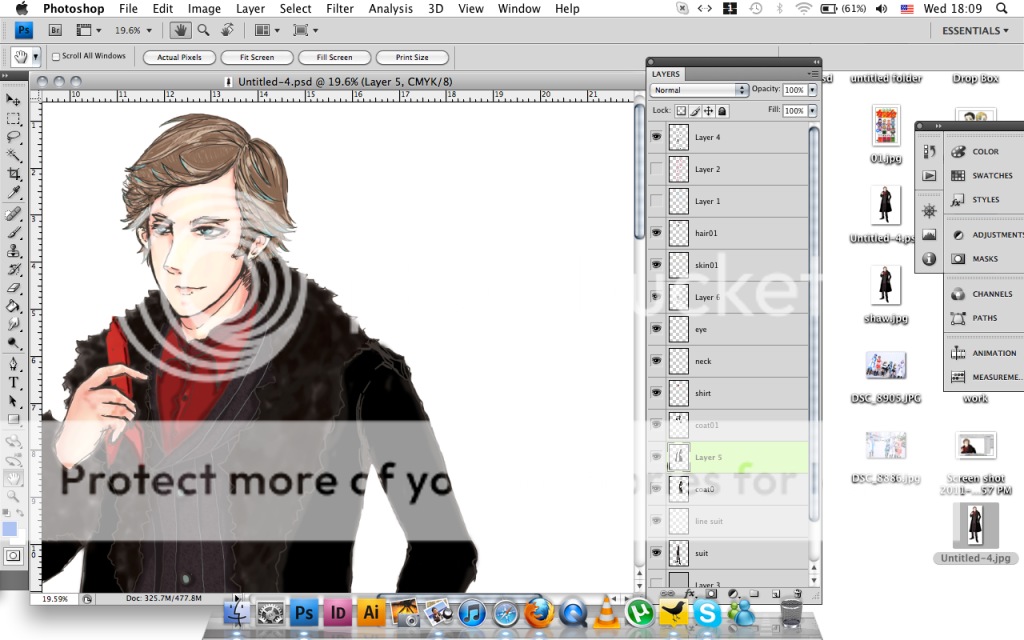
Task: Open the Opacity slider dropdown arrow
Action: pos(812,90)
